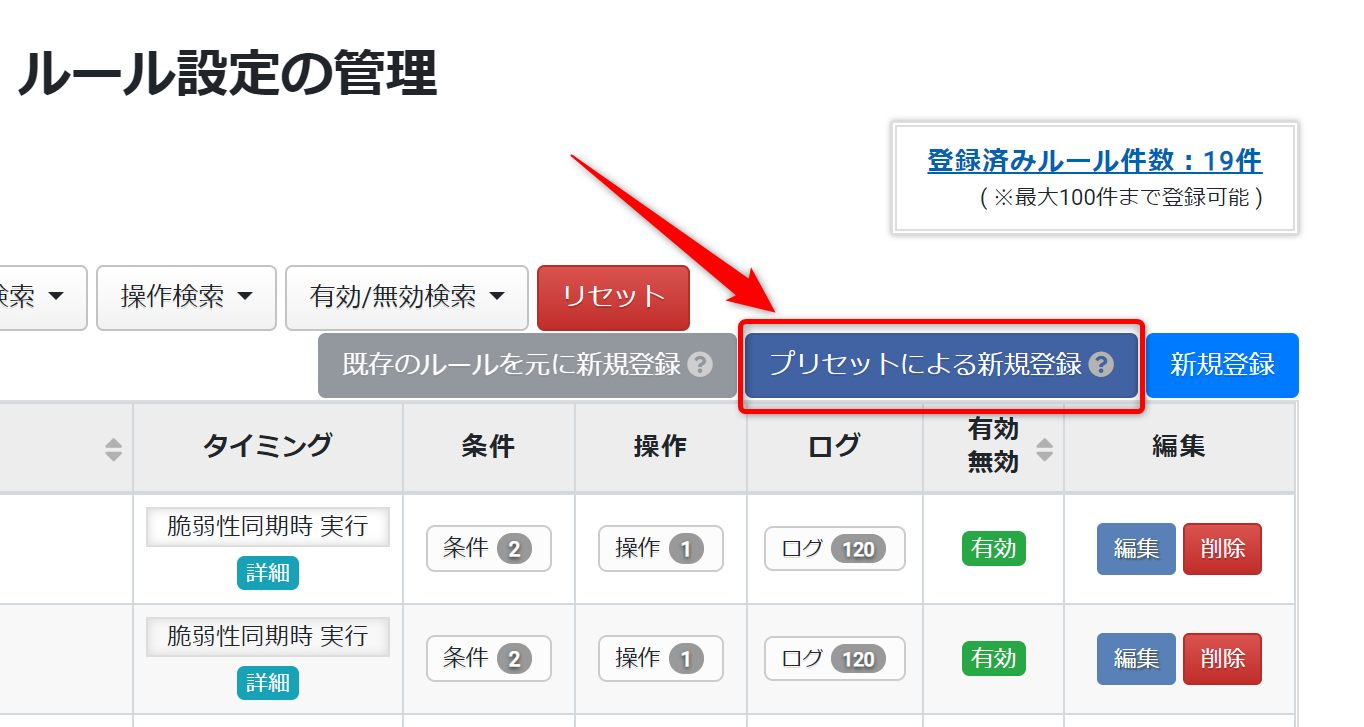Open 操作 1 in second row
The image size is (1364, 727).
point(661,658)
